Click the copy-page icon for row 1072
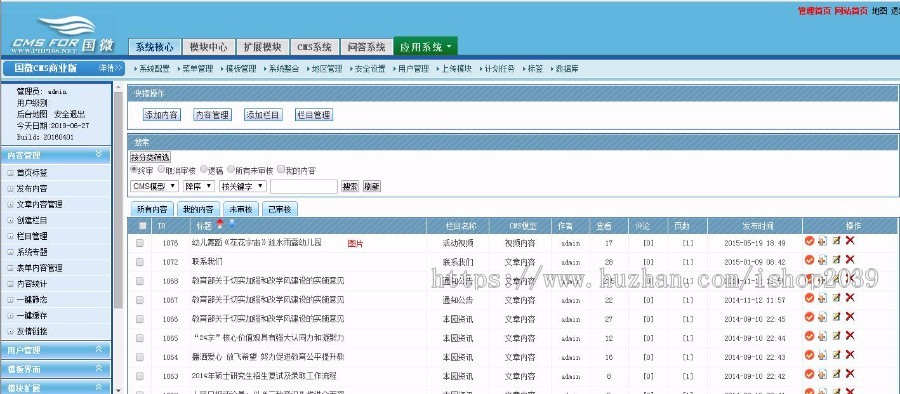 click(823, 260)
